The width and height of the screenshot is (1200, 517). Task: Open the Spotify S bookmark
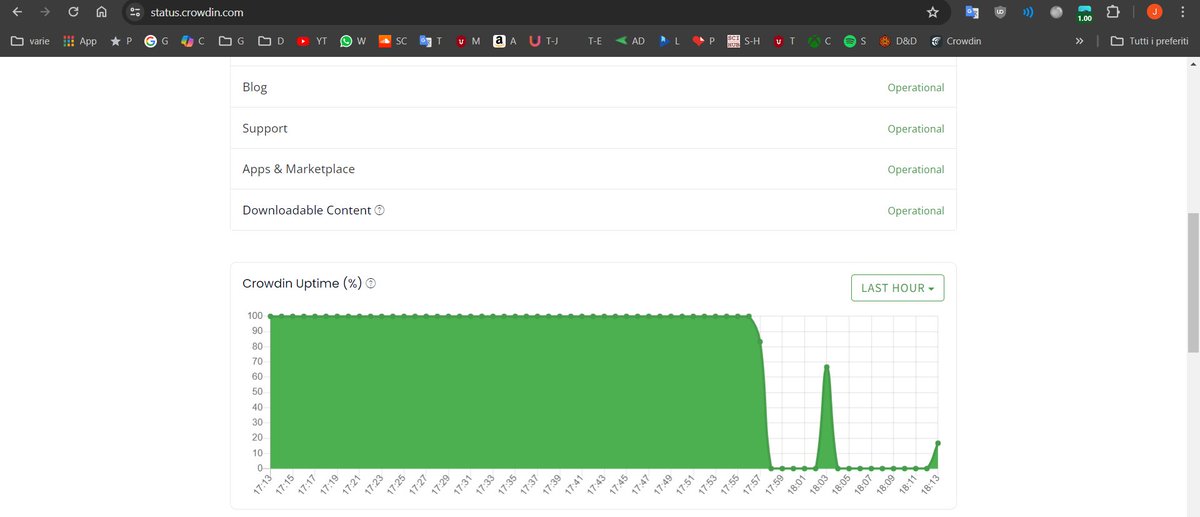coord(854,41)
